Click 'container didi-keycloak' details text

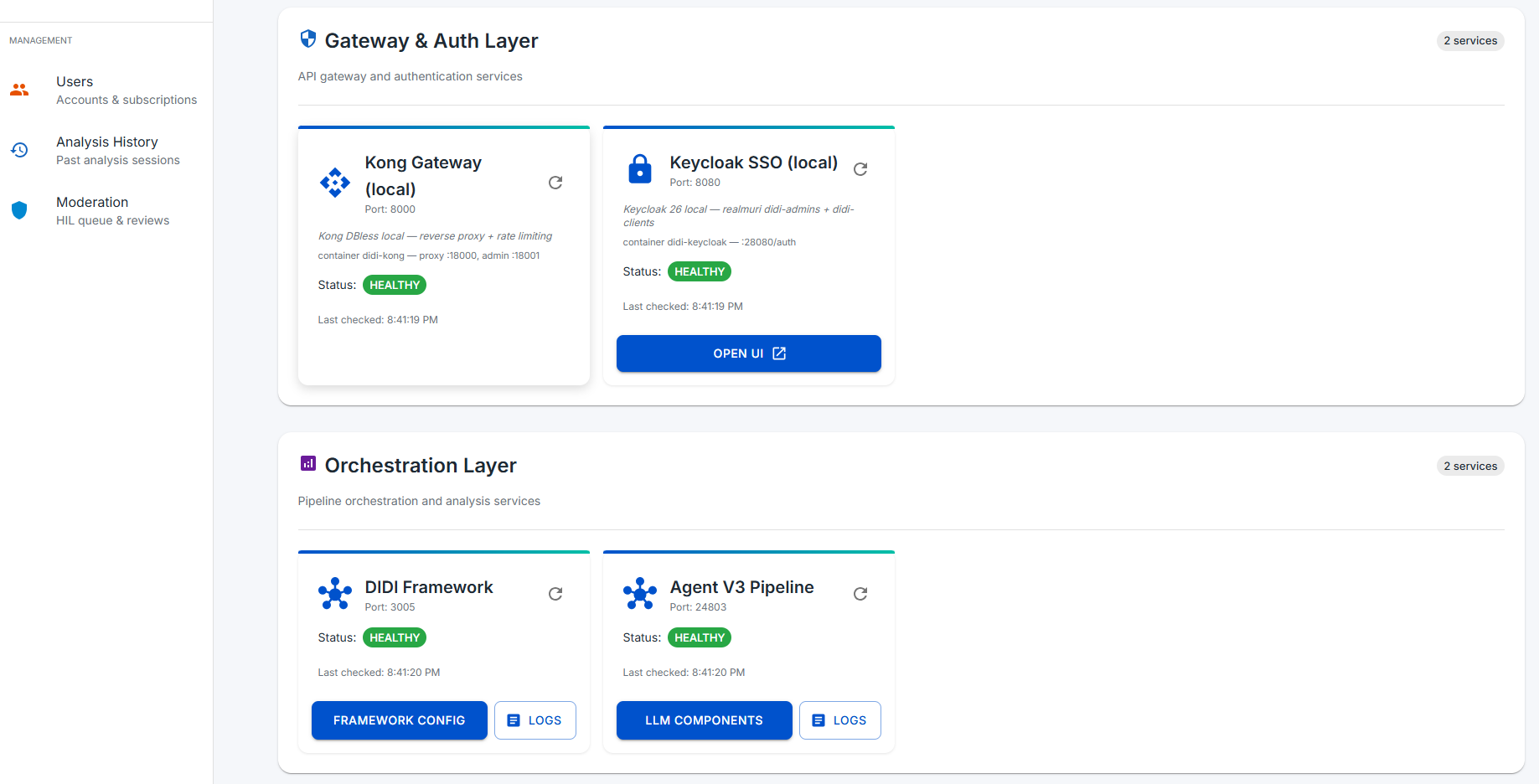pyautogui.click(x=710, y=242)
